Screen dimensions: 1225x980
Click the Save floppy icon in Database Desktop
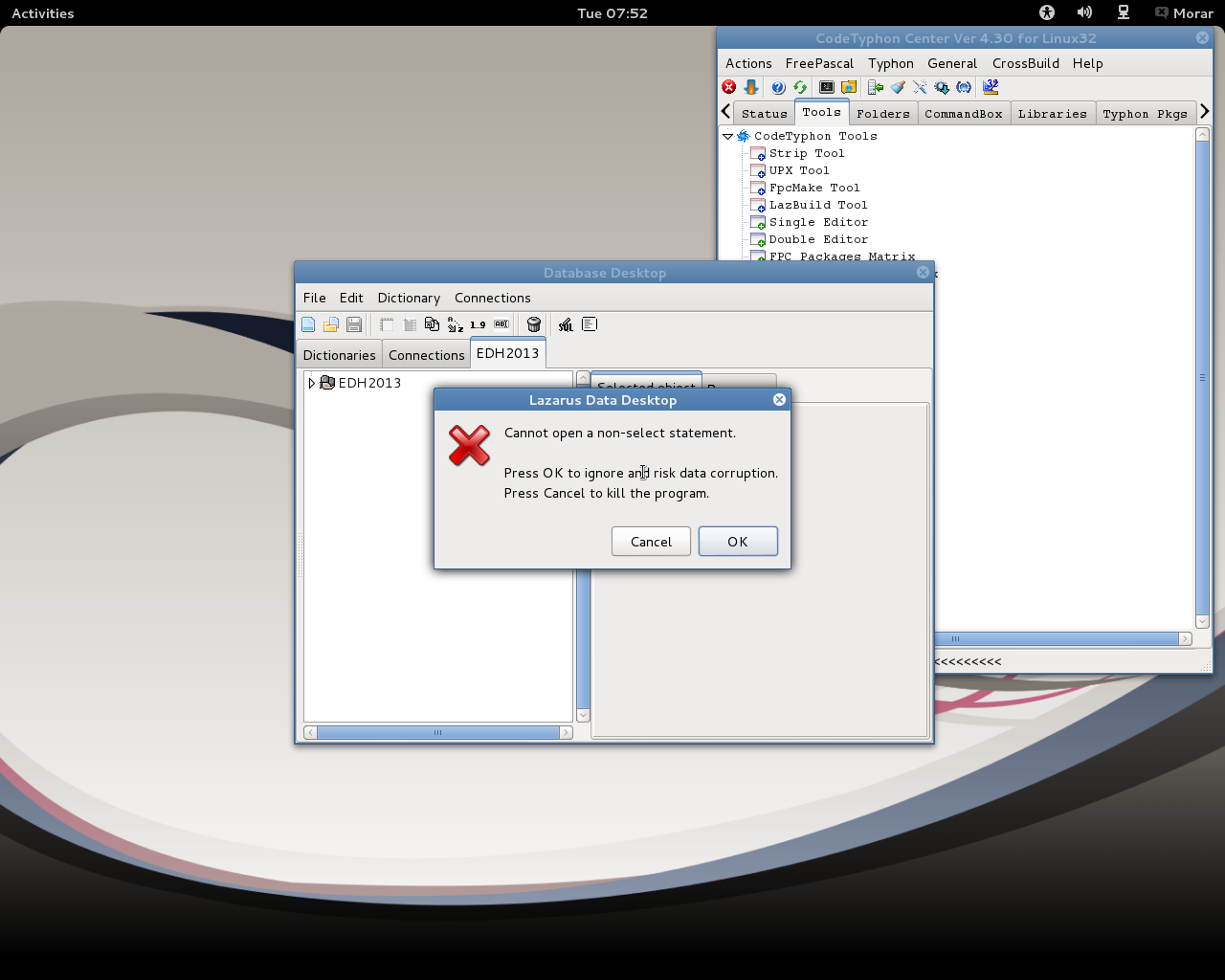(x=354, y=324)
